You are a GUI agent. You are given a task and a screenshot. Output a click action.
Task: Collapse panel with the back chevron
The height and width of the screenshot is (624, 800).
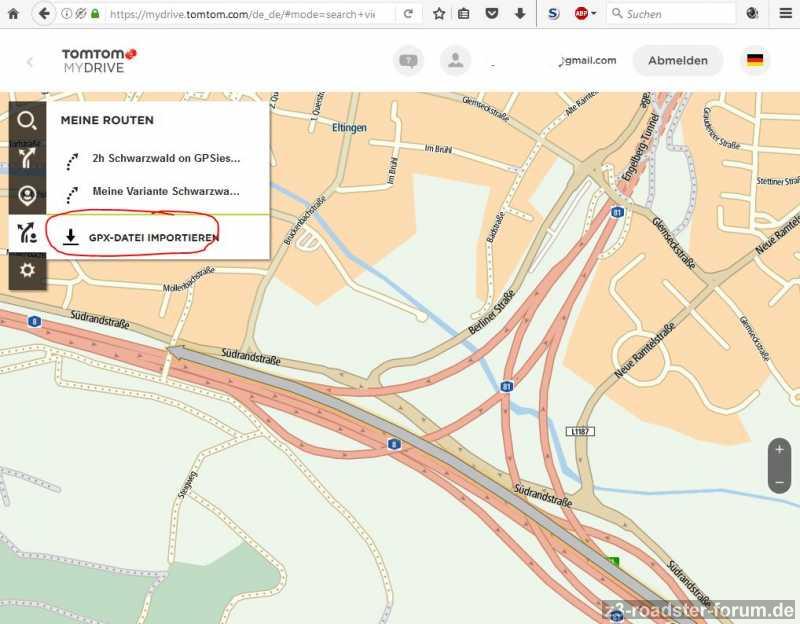point(30,62)
